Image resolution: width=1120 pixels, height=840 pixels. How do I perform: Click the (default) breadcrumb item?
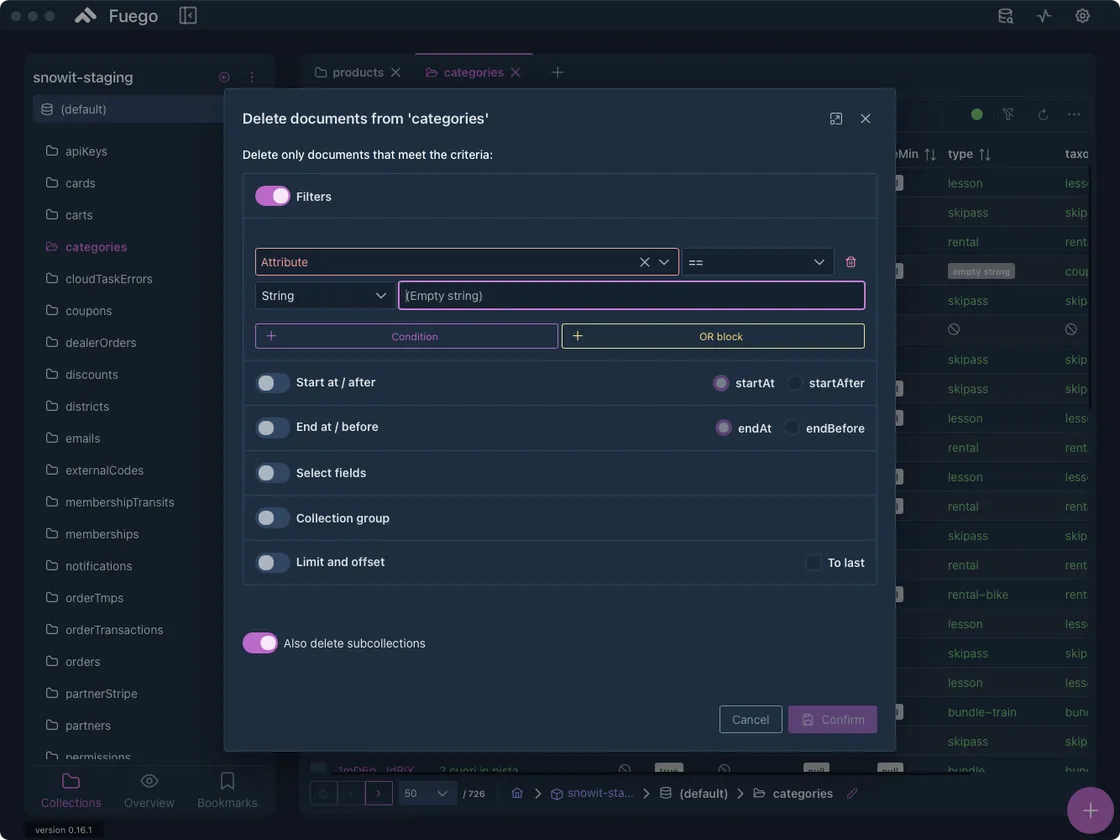pos(694,794)
